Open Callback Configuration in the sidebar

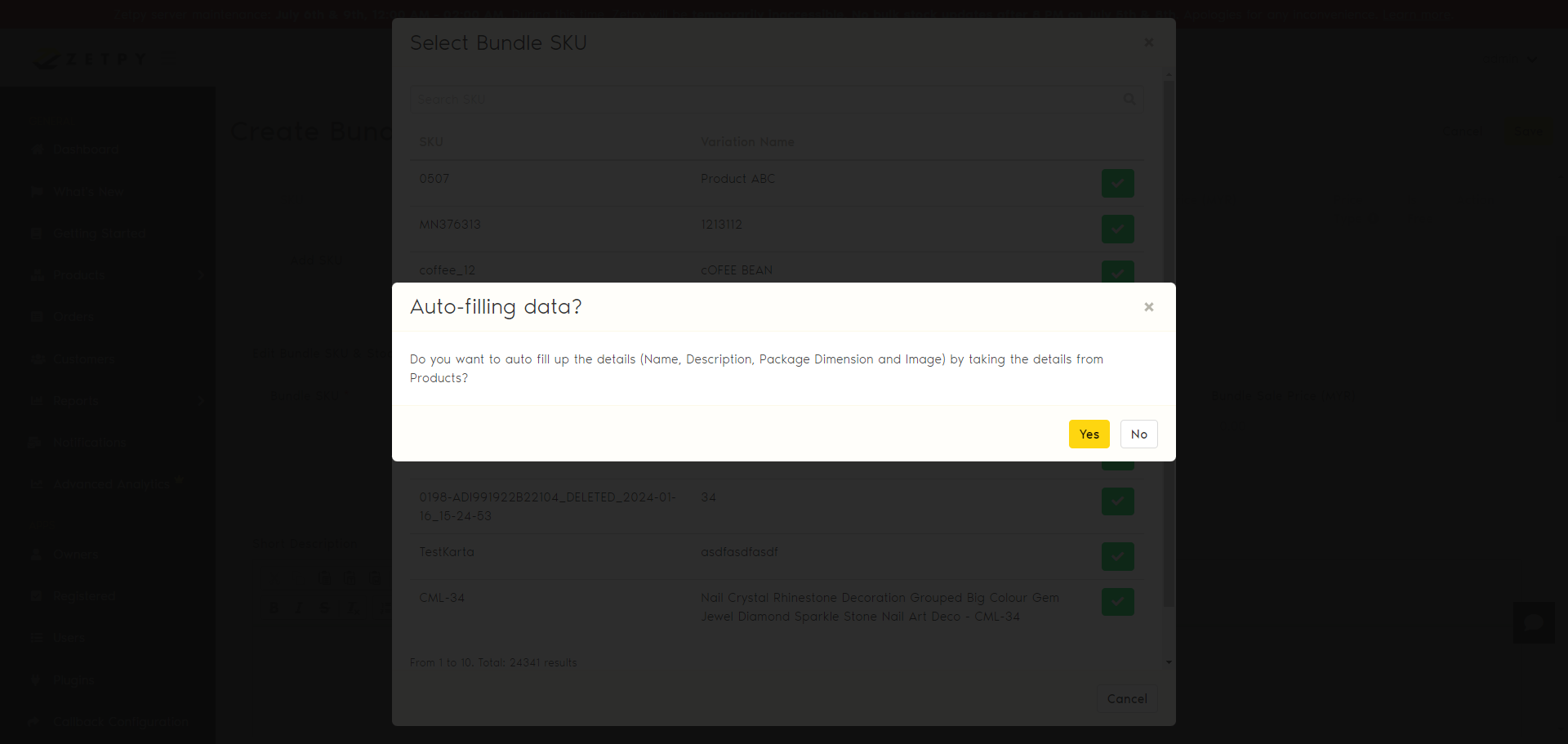[121, 722]
